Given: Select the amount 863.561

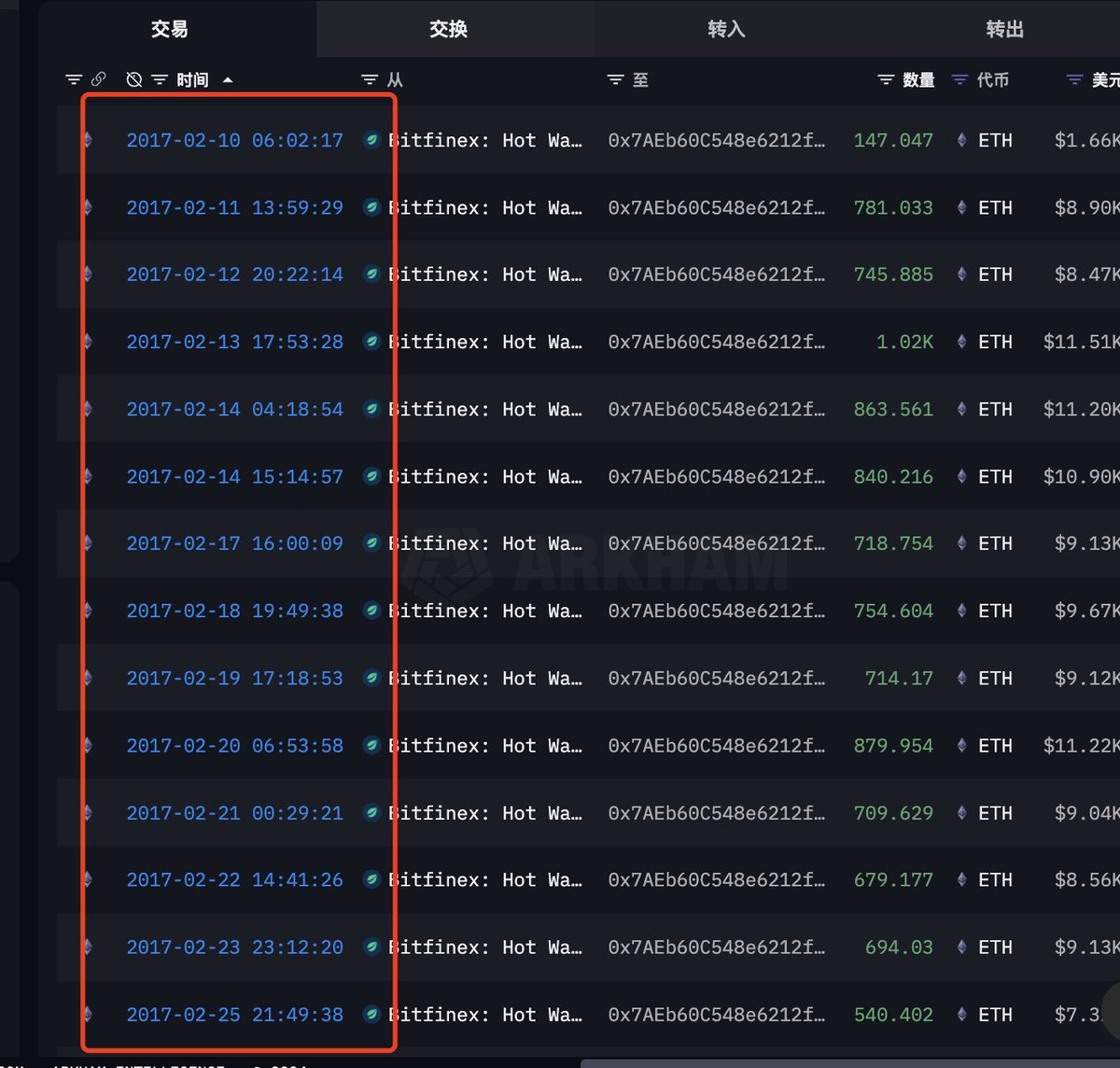Looking at the screenshot, I should 893,409.
